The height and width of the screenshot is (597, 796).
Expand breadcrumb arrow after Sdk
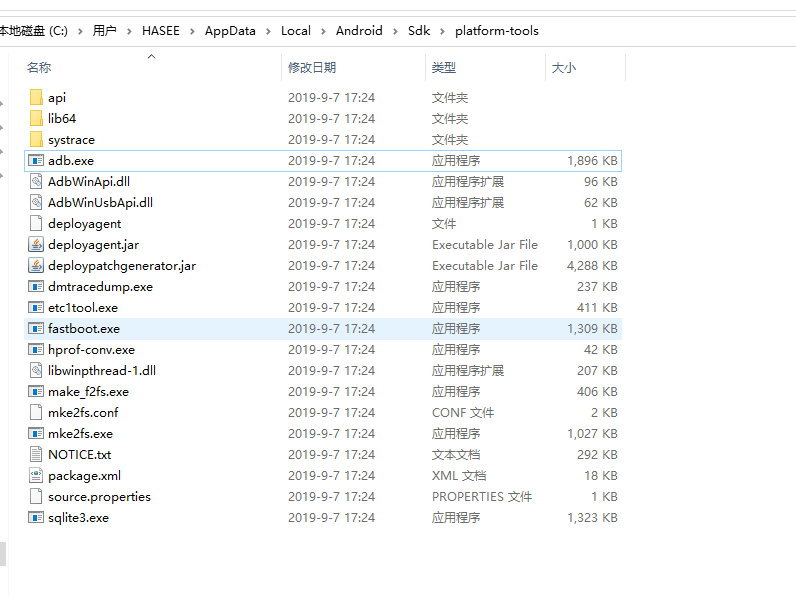(443, 31)
